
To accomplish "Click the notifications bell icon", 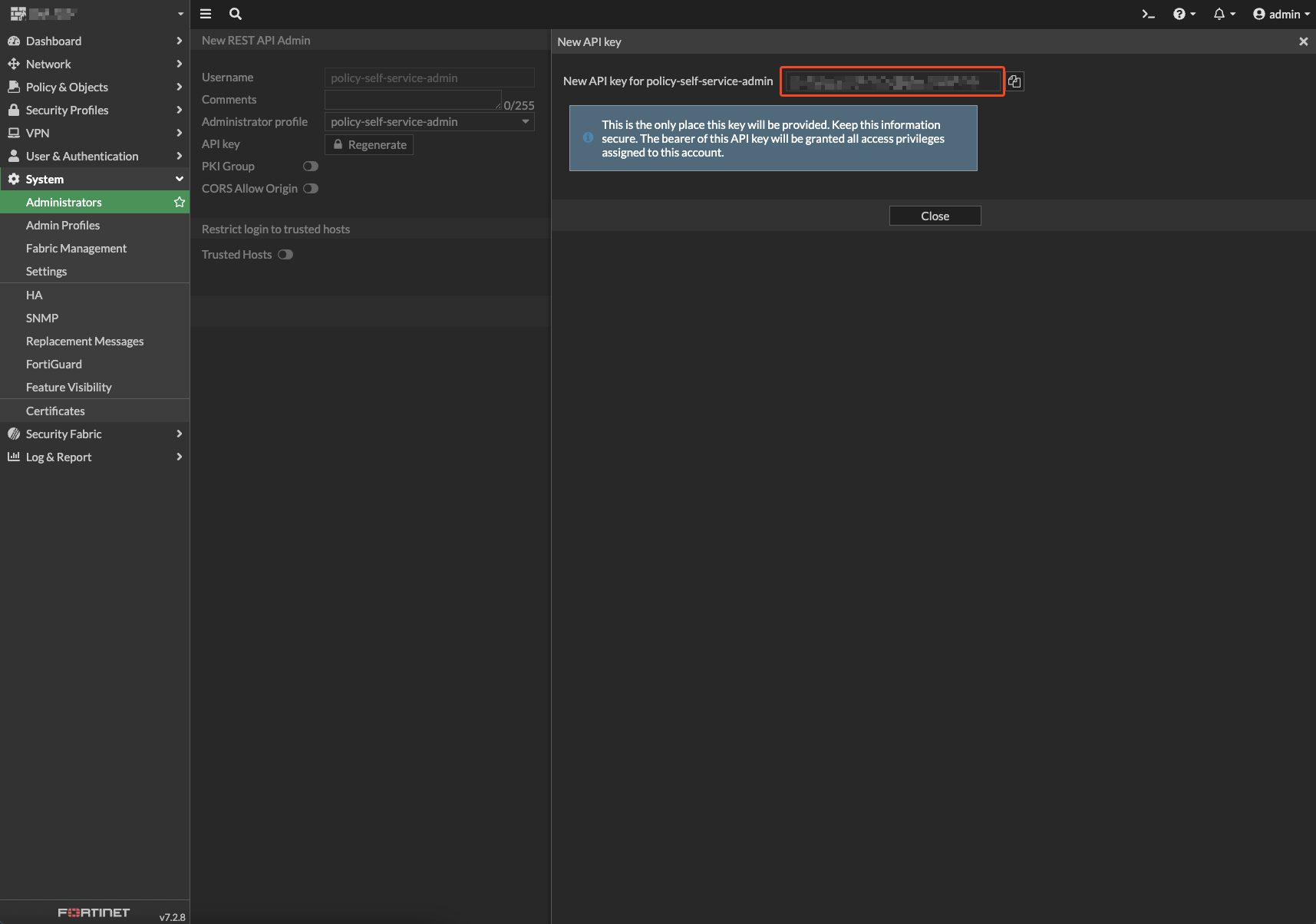I will (1220, 14).
